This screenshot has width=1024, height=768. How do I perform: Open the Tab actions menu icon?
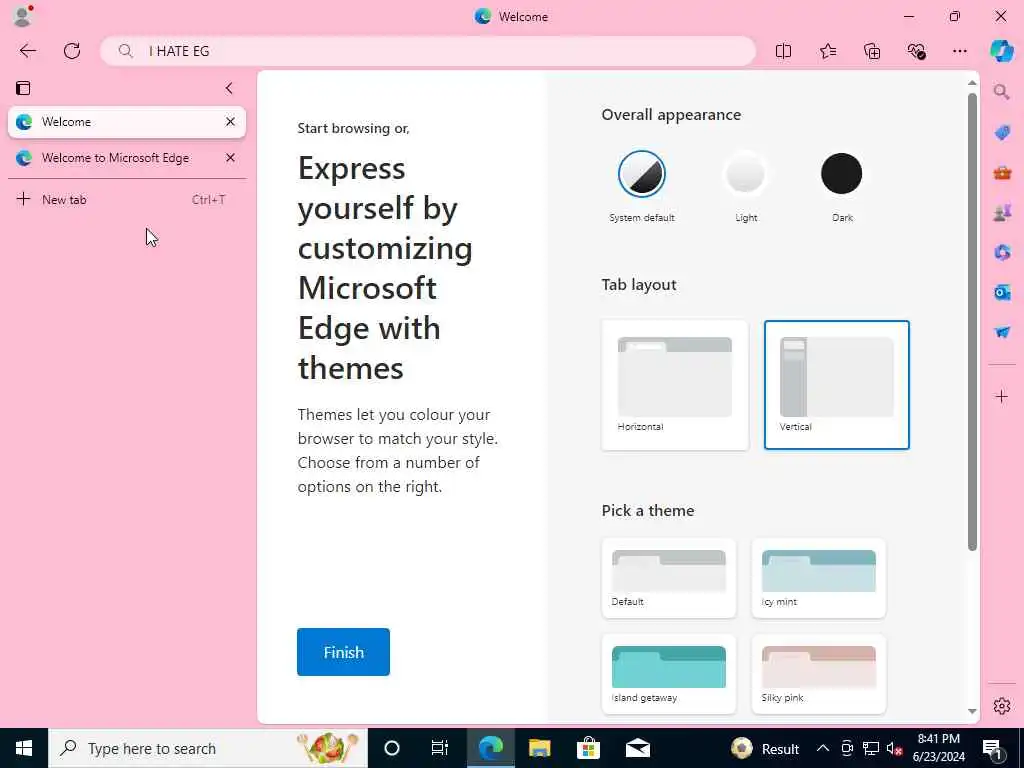pos(23,88)
